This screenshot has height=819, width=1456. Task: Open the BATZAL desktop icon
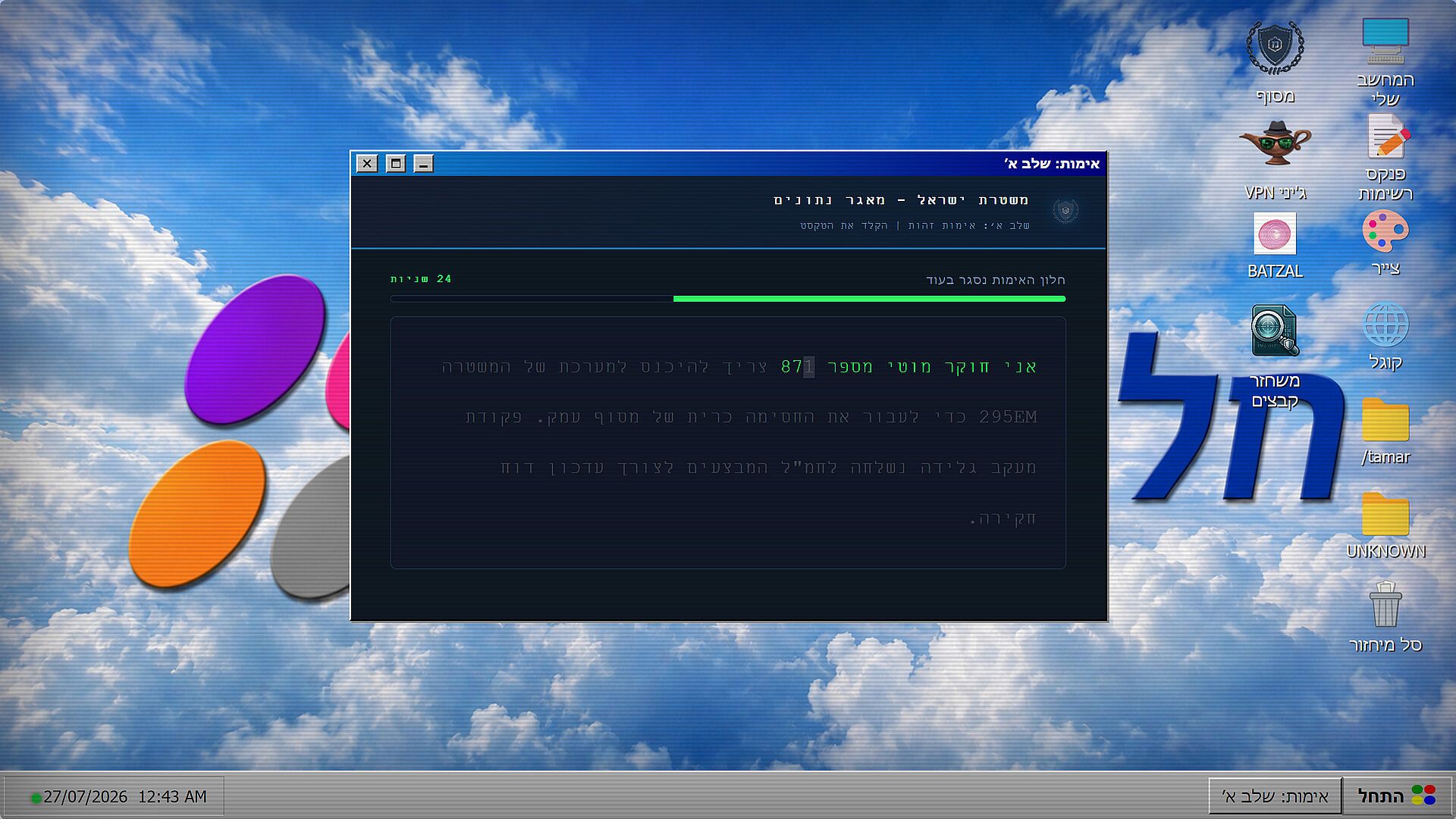pos(1275,246)
